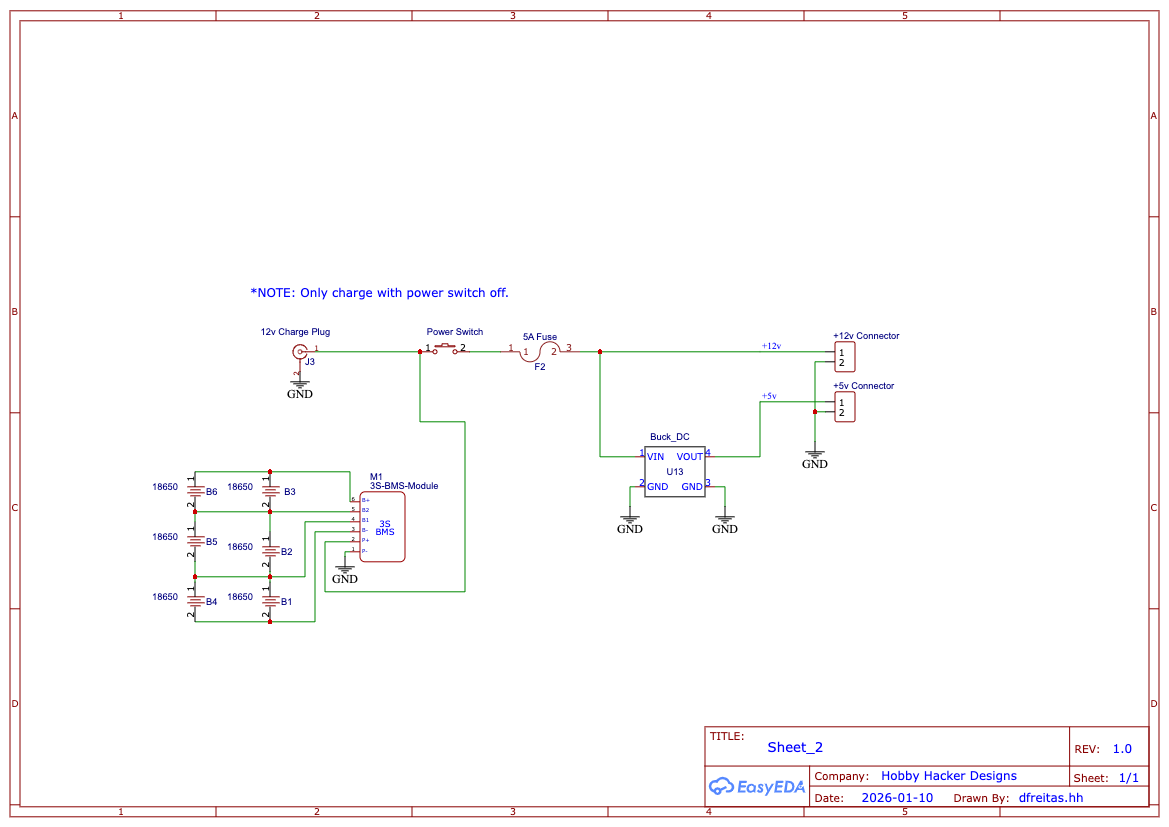Select the 18650 label beside battery B4
1169x827 pixels.
(166, 597)
